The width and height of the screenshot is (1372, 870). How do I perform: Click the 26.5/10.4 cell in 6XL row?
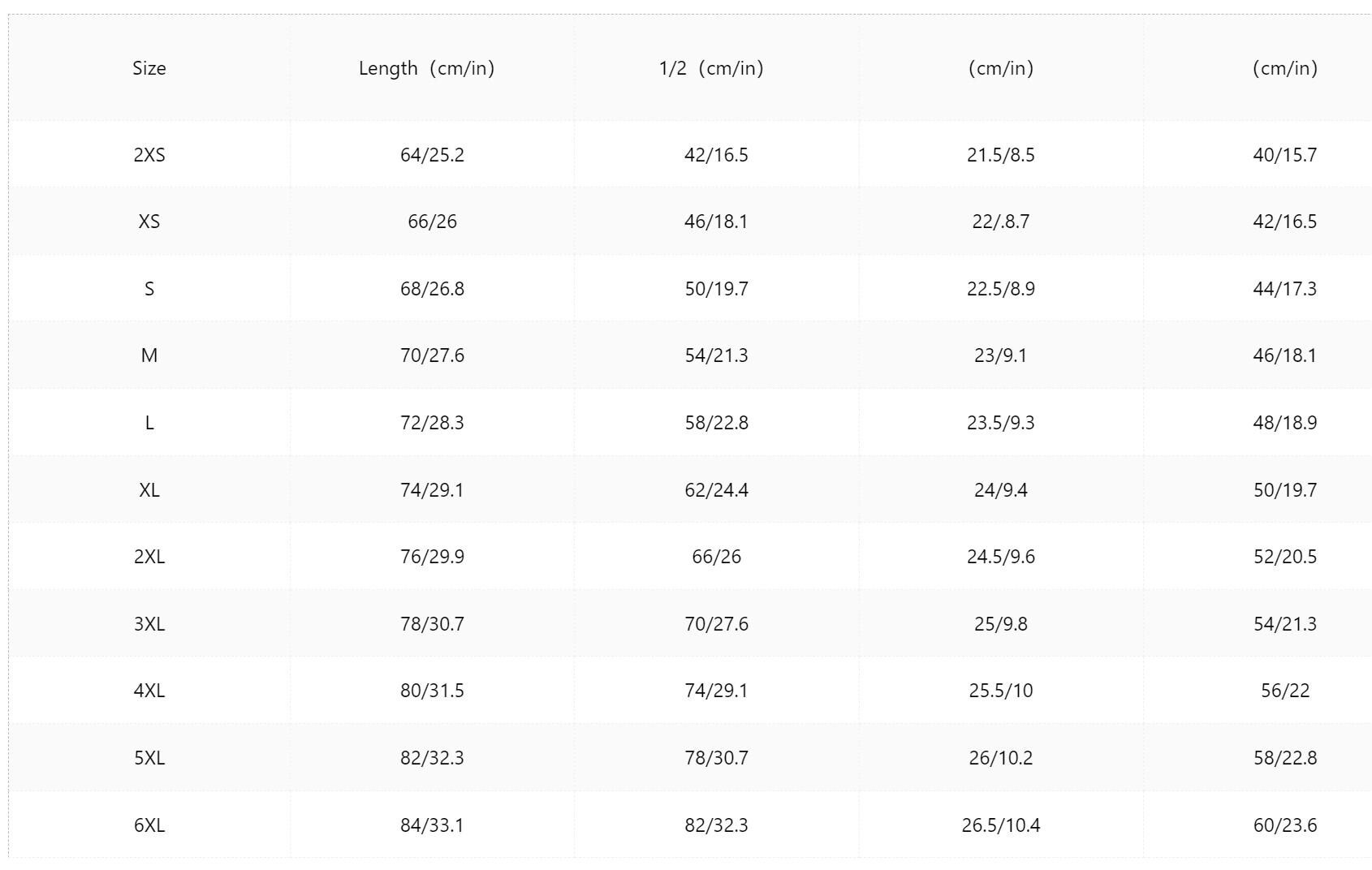(x=1001, y=825)
